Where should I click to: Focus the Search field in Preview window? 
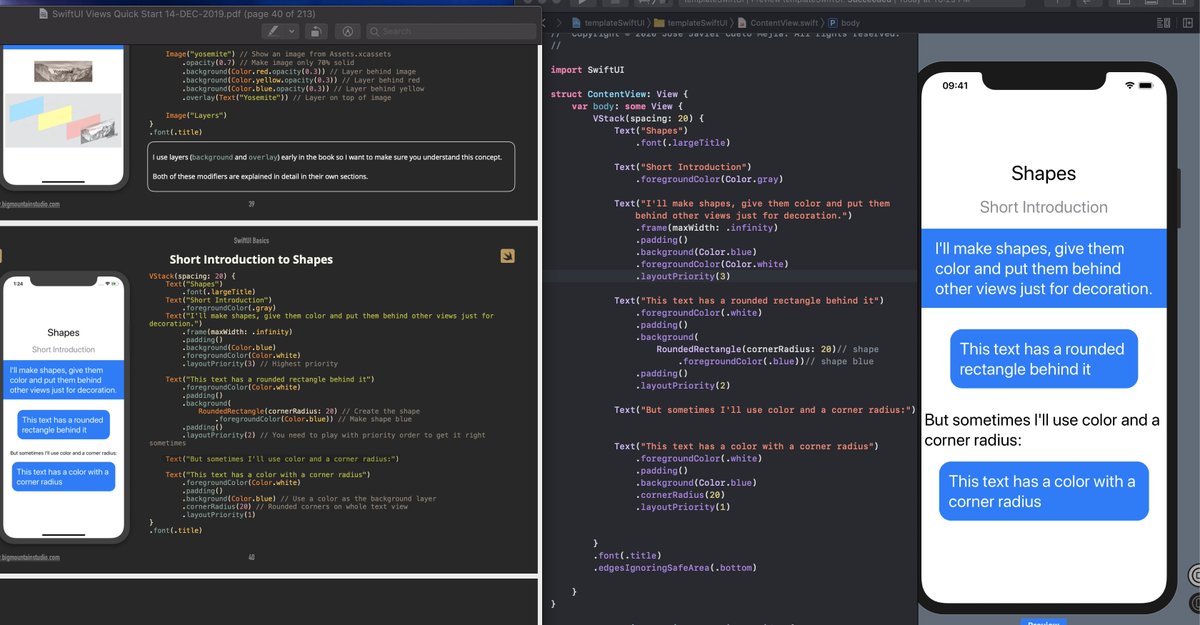(x=449, y=31)
